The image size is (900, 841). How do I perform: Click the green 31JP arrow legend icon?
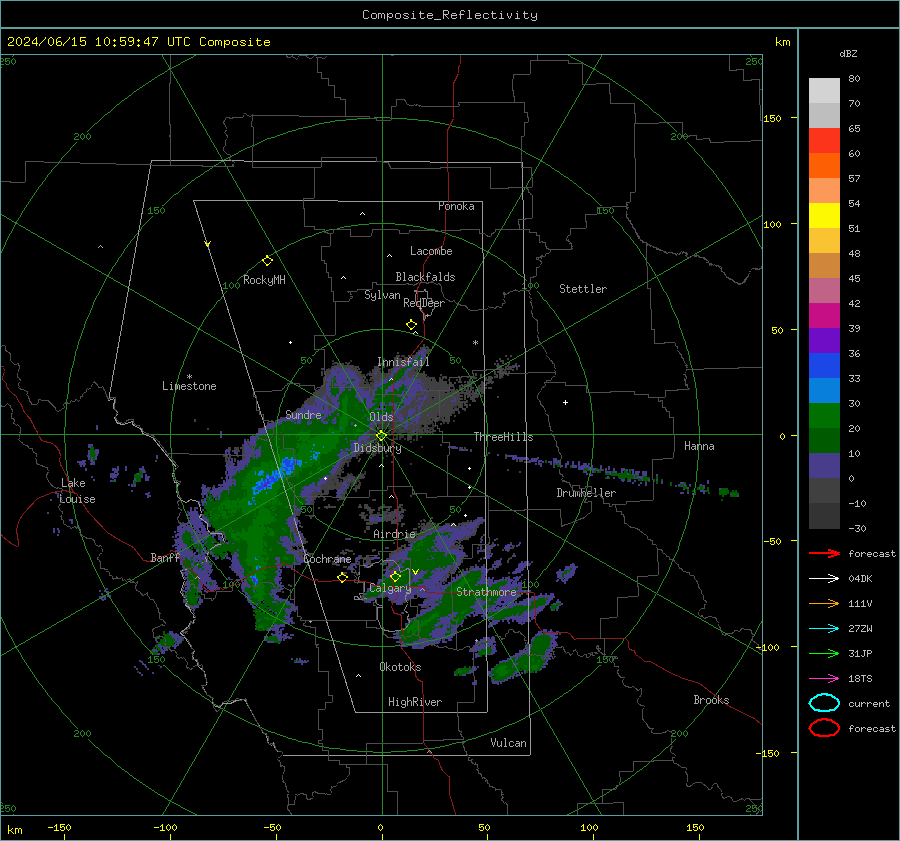[824, 653]
